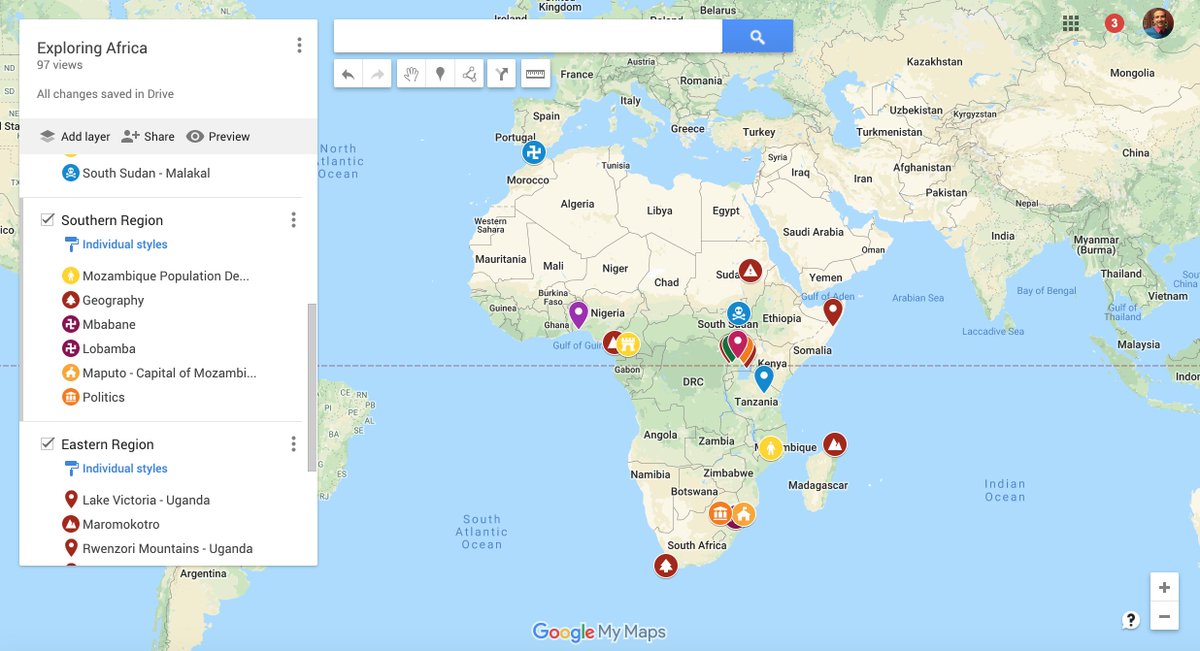This screenshot has height=651, width=1200.
Task: Toggle Preview mode for the map
Action: [x=218, y=136]
